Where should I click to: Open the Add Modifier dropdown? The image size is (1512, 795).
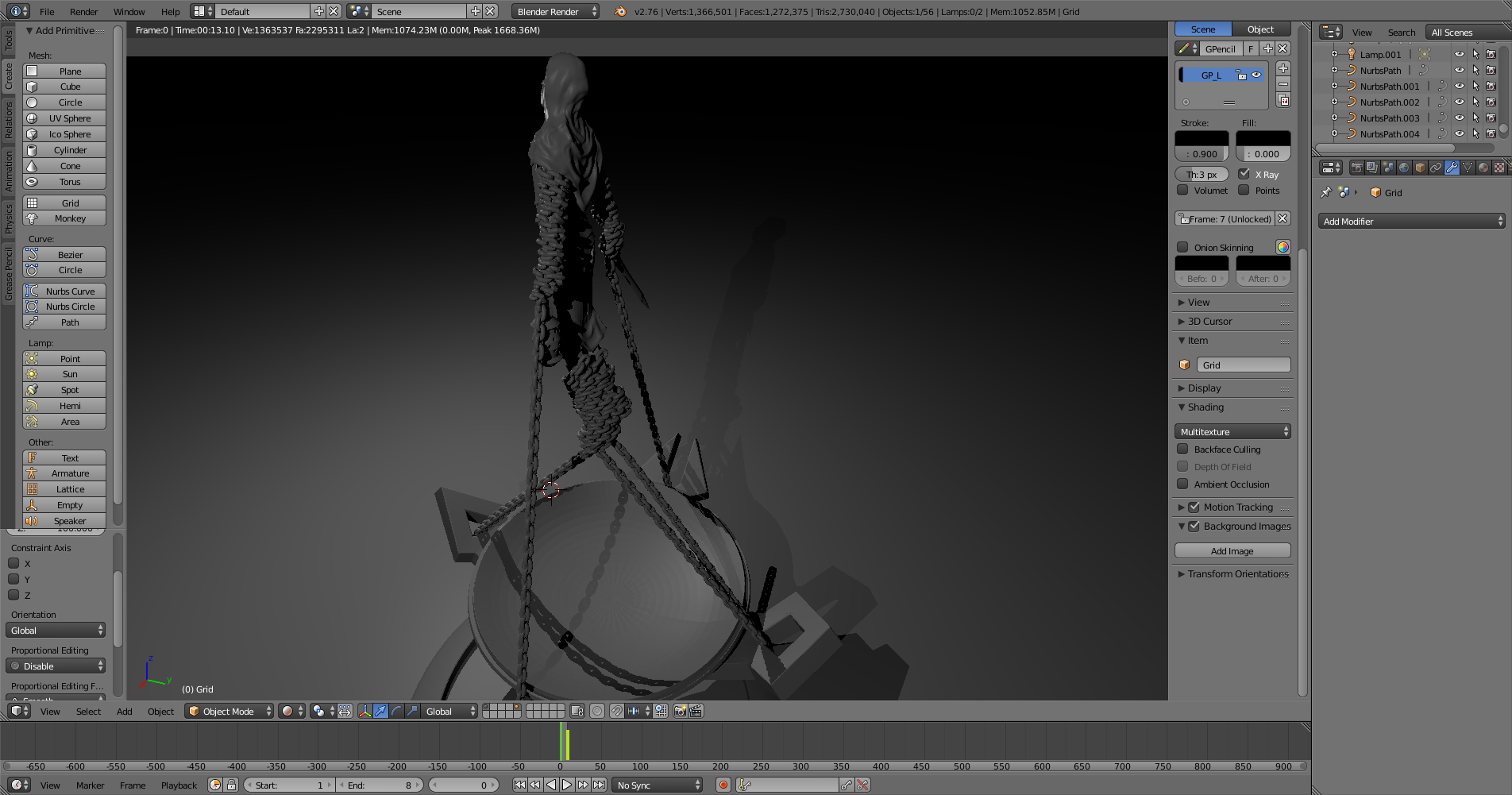pyautogui.click(x=1411, y=221)
